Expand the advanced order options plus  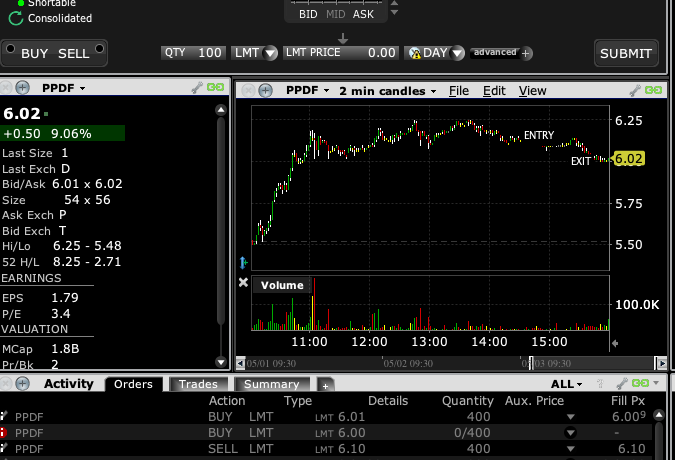point(526,54)
